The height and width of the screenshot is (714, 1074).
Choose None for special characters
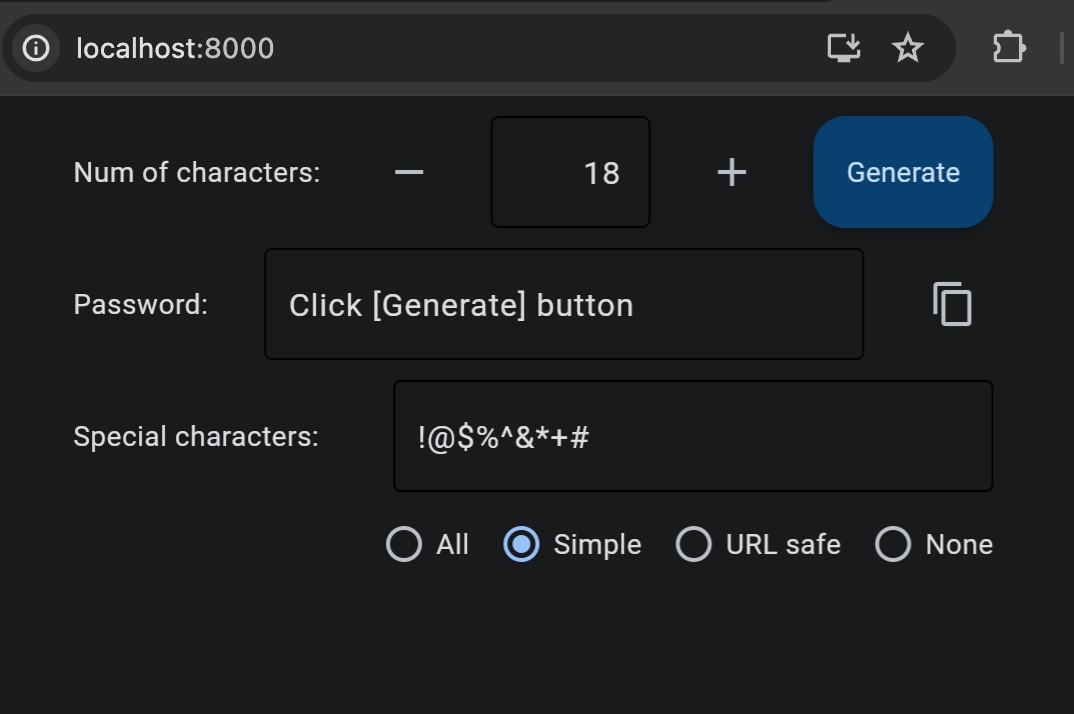point(892,545)
